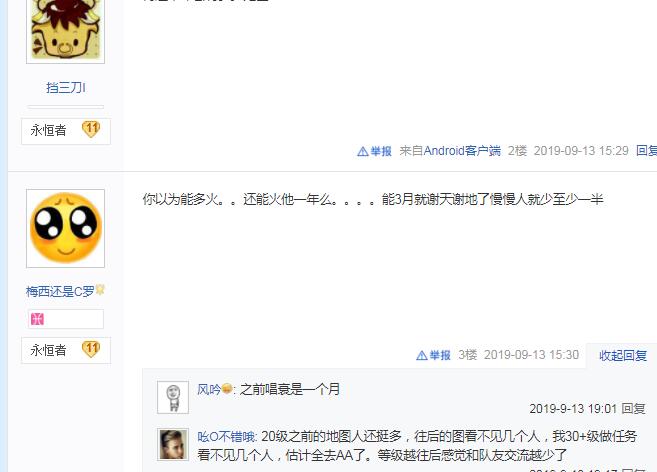The image size is (657, 472).
Task: Open the 呛O不错哦 commenter name link
Action: tap(226, 437)
